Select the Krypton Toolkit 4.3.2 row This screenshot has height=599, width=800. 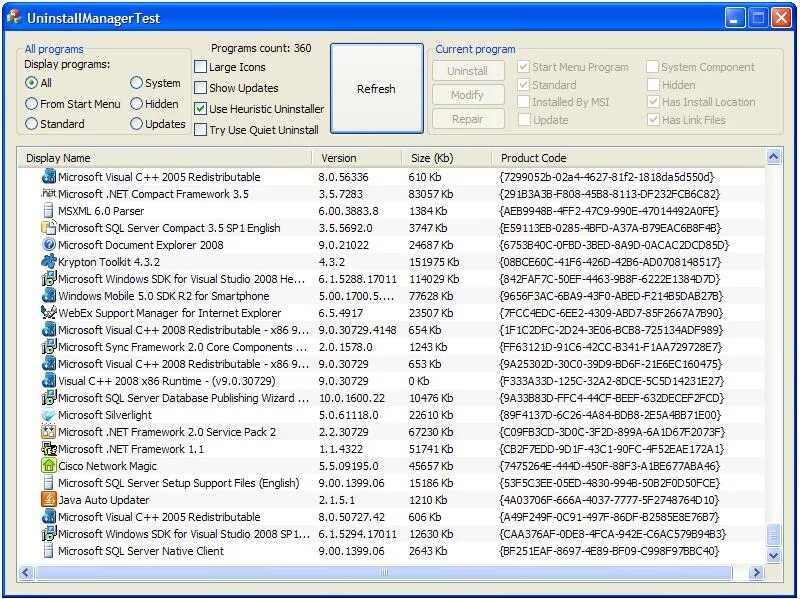(x=391, y=262)
